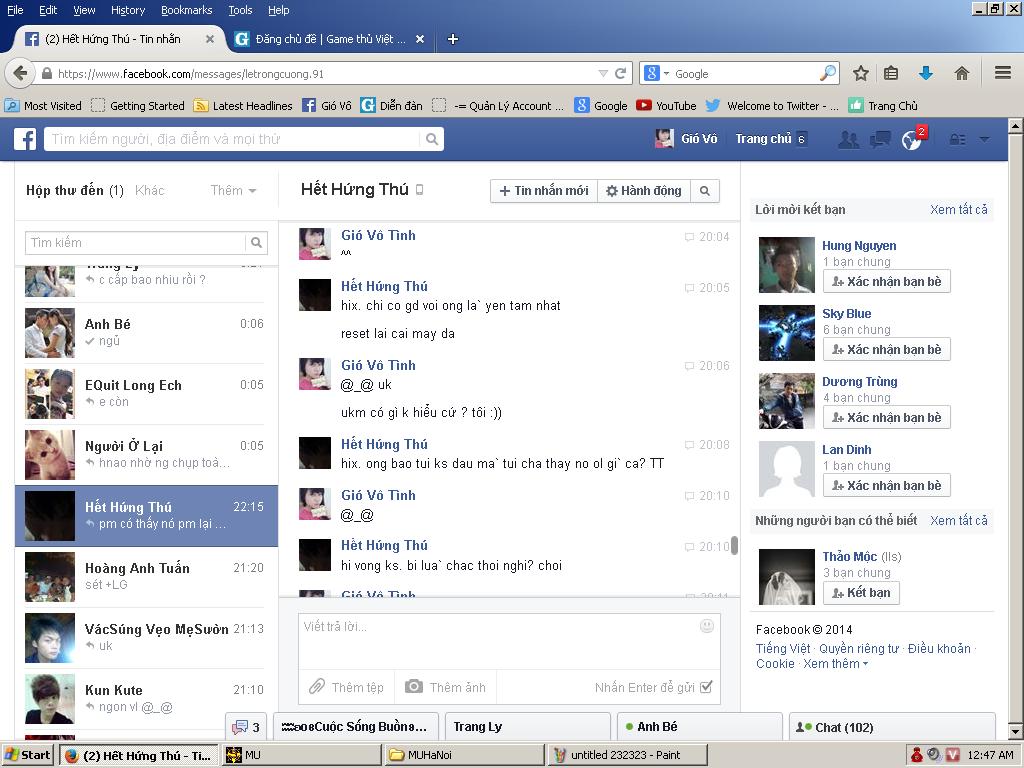Click Kết bạn for Thảo Mộc
1024x768 pixels.
tap(861, 592)
